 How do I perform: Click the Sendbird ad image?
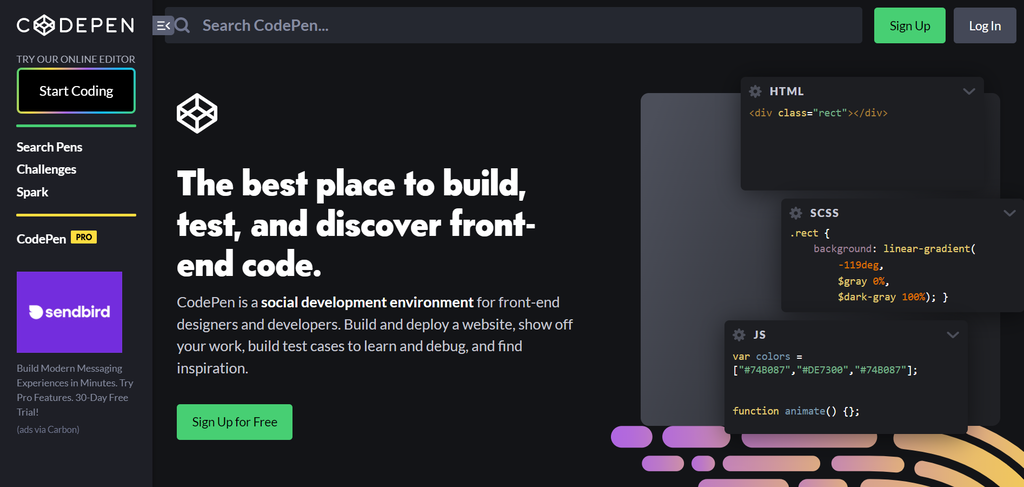coord(69,312)
